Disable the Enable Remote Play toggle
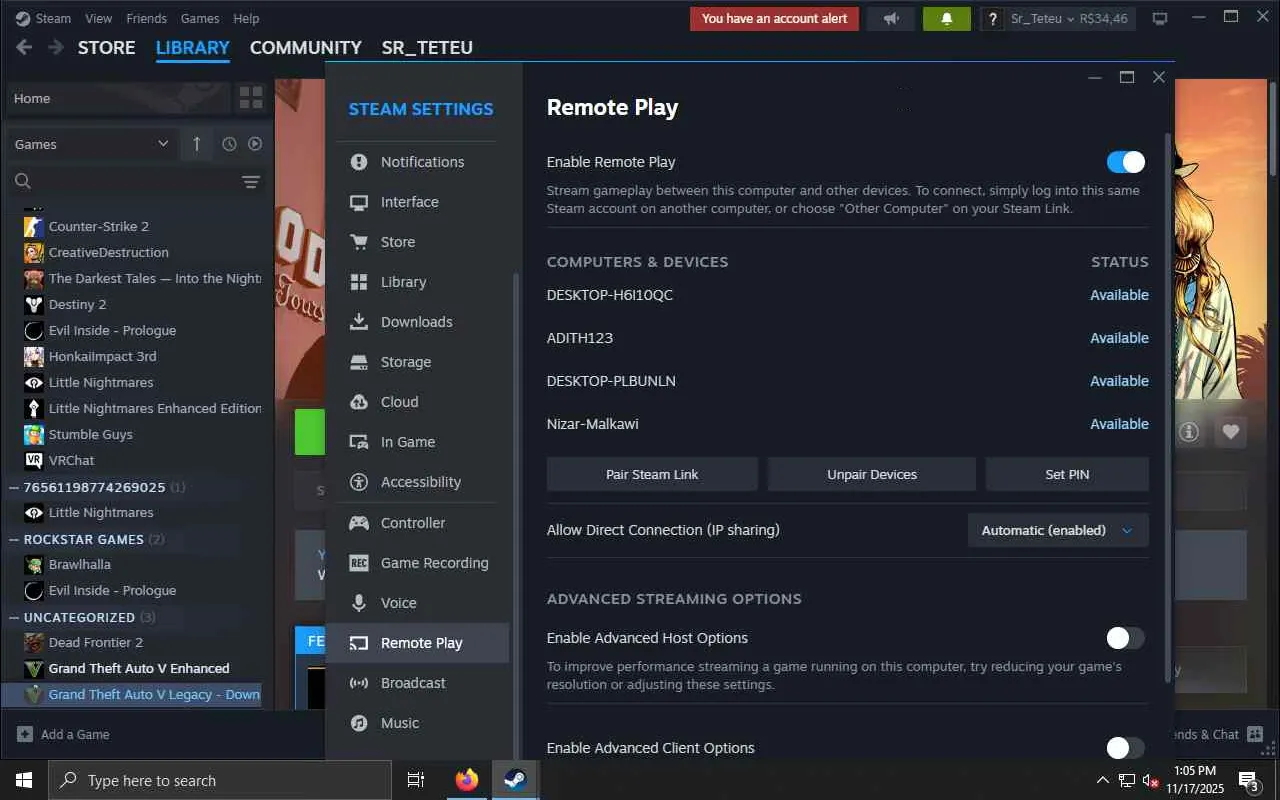Viewport: 1280px width, 800px height. (1126, 162)
